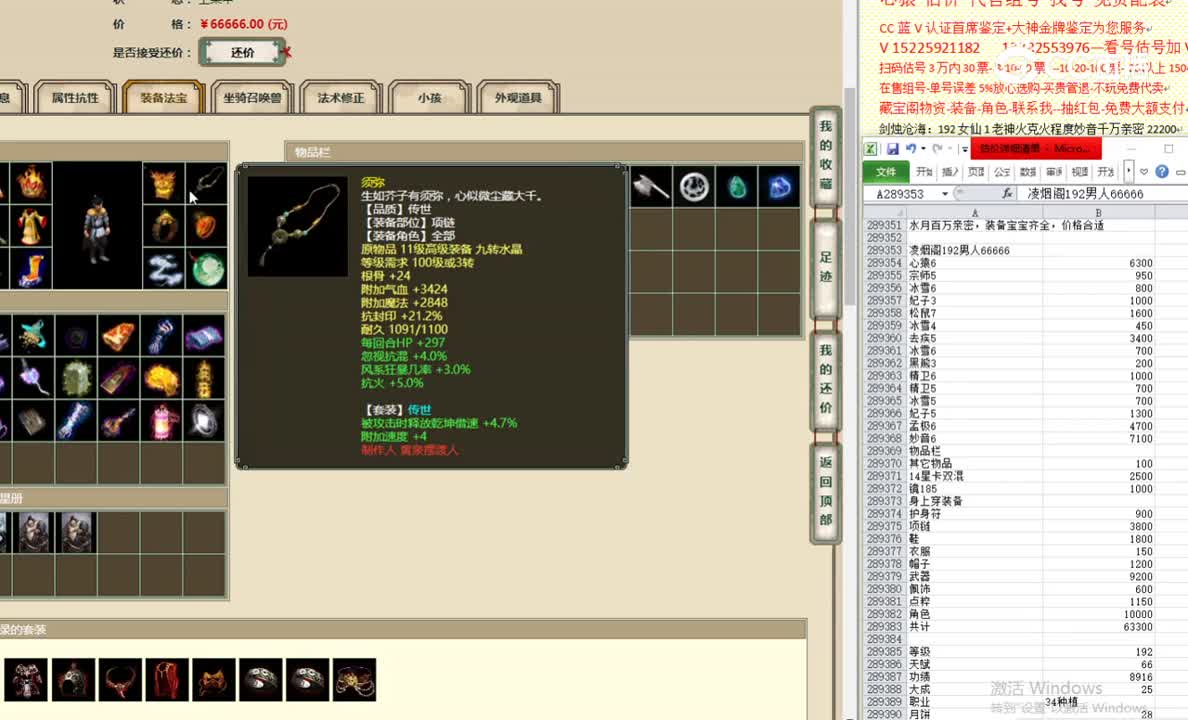Click the Save icon in Excel toolbar
Screen dimensions: 1188x720
[891, 149]
